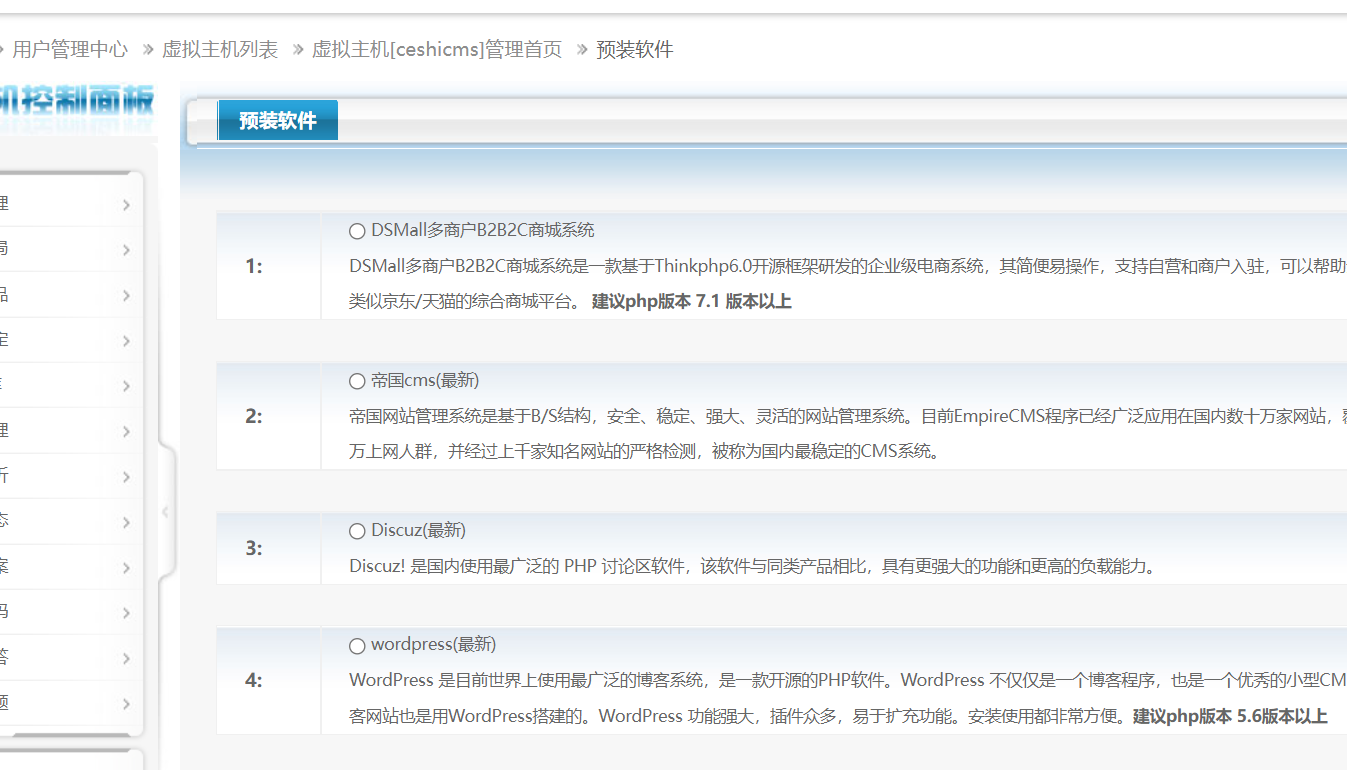Click the chevron on the sidebar row ending 案
1347x770 pixels.
tap(126, 568)
